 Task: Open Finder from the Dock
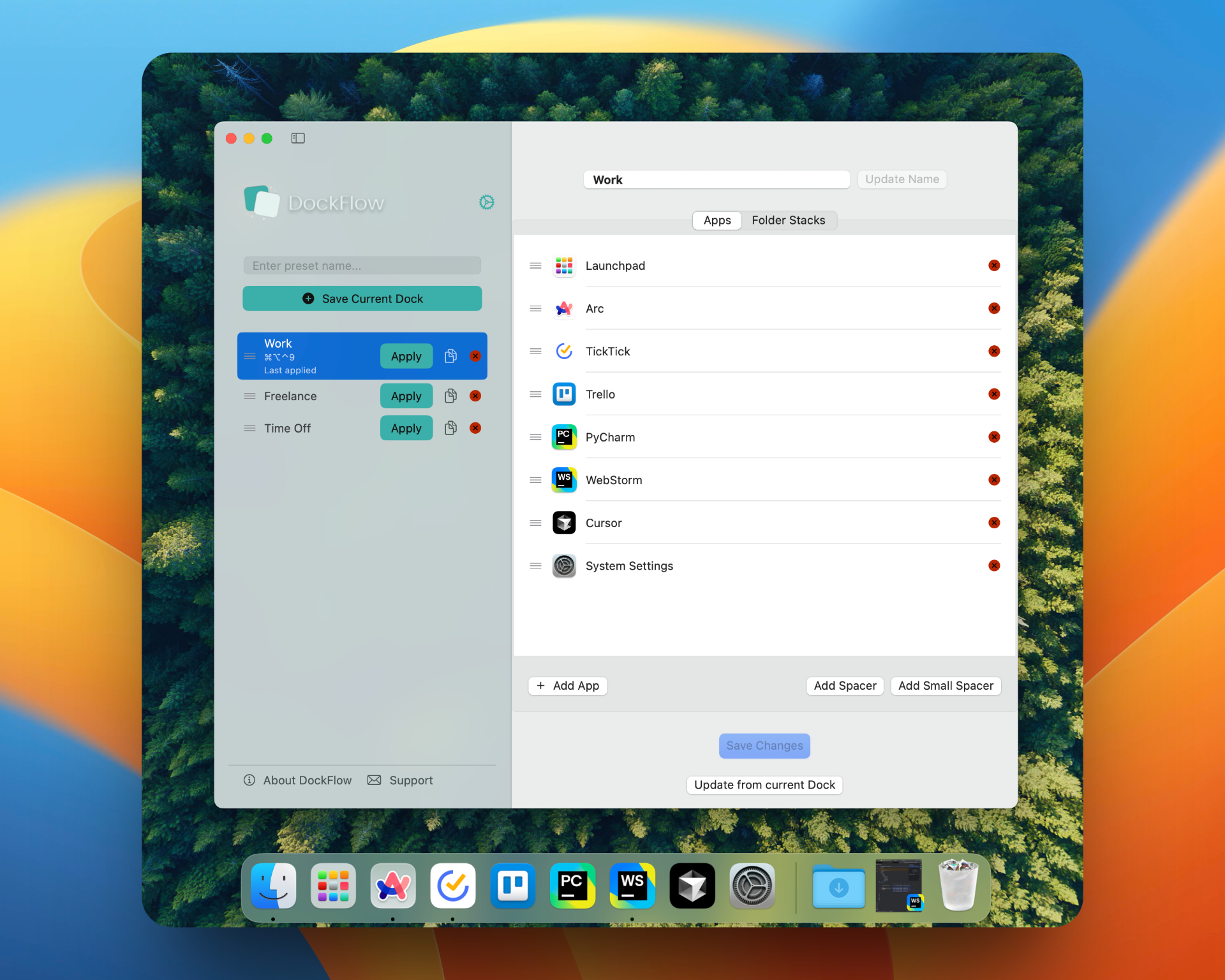(x=274, y=886)
